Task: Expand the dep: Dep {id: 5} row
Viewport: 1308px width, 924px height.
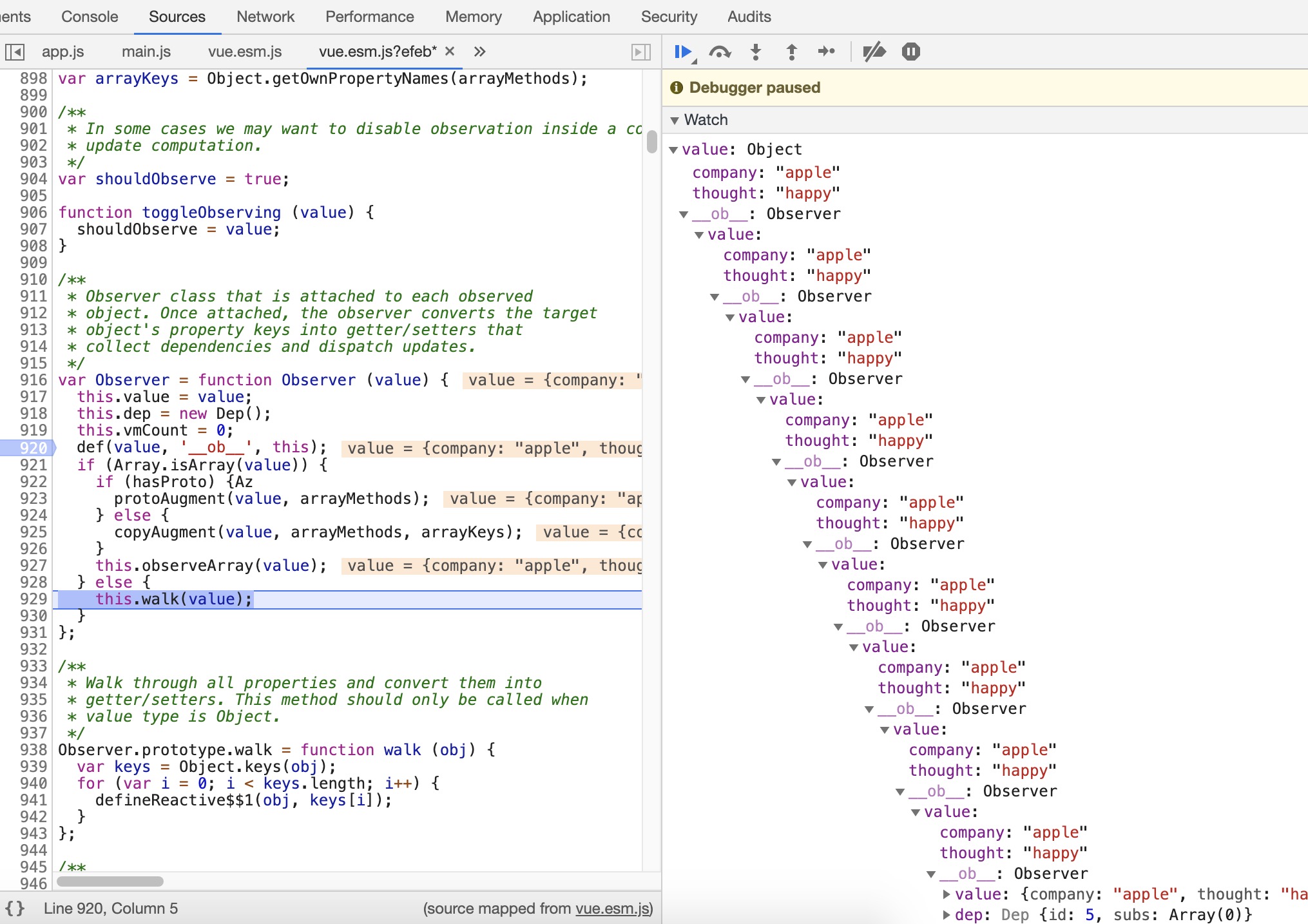Action: point(947,915)
